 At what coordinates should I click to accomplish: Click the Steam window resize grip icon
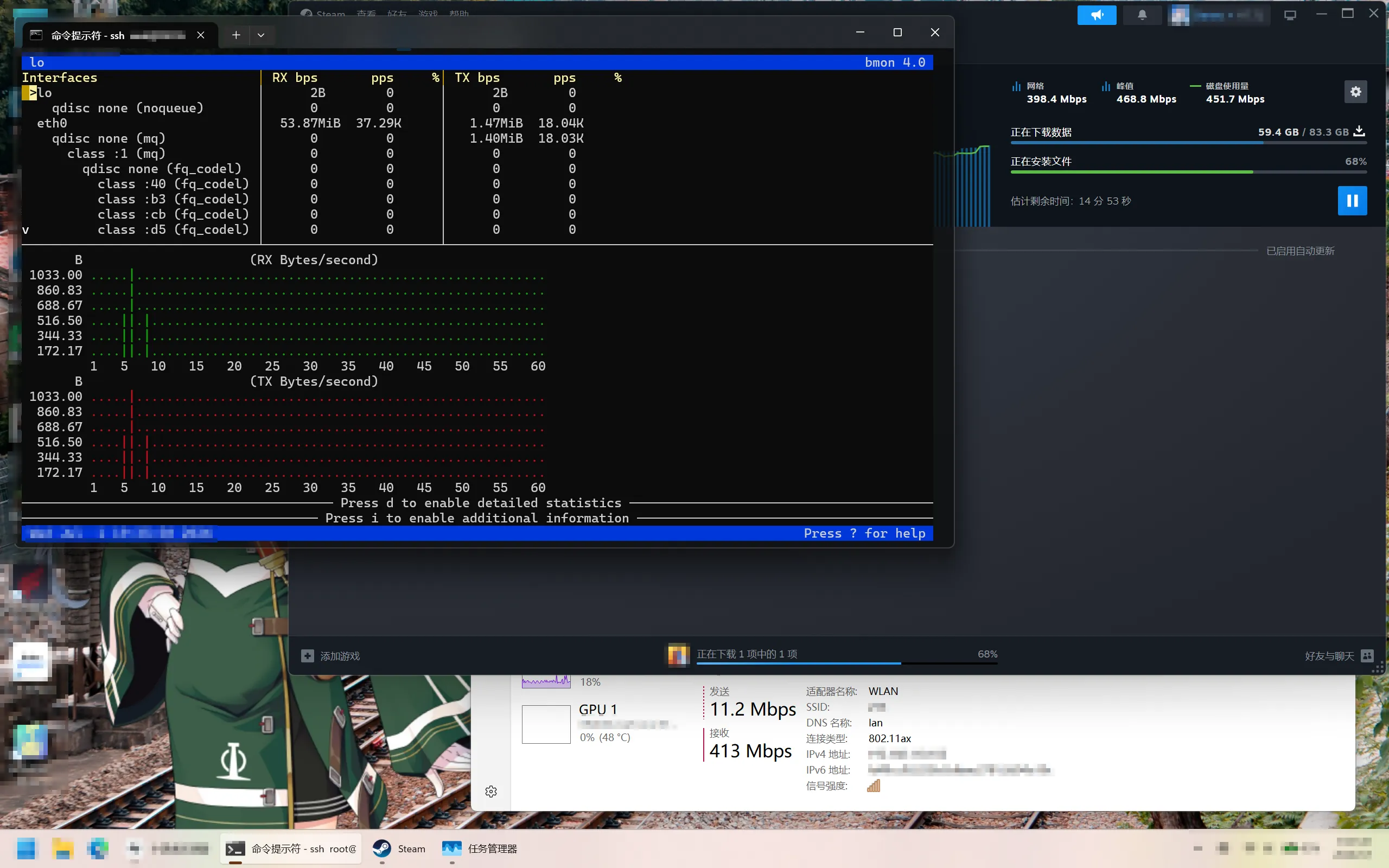coord(1378,668)
